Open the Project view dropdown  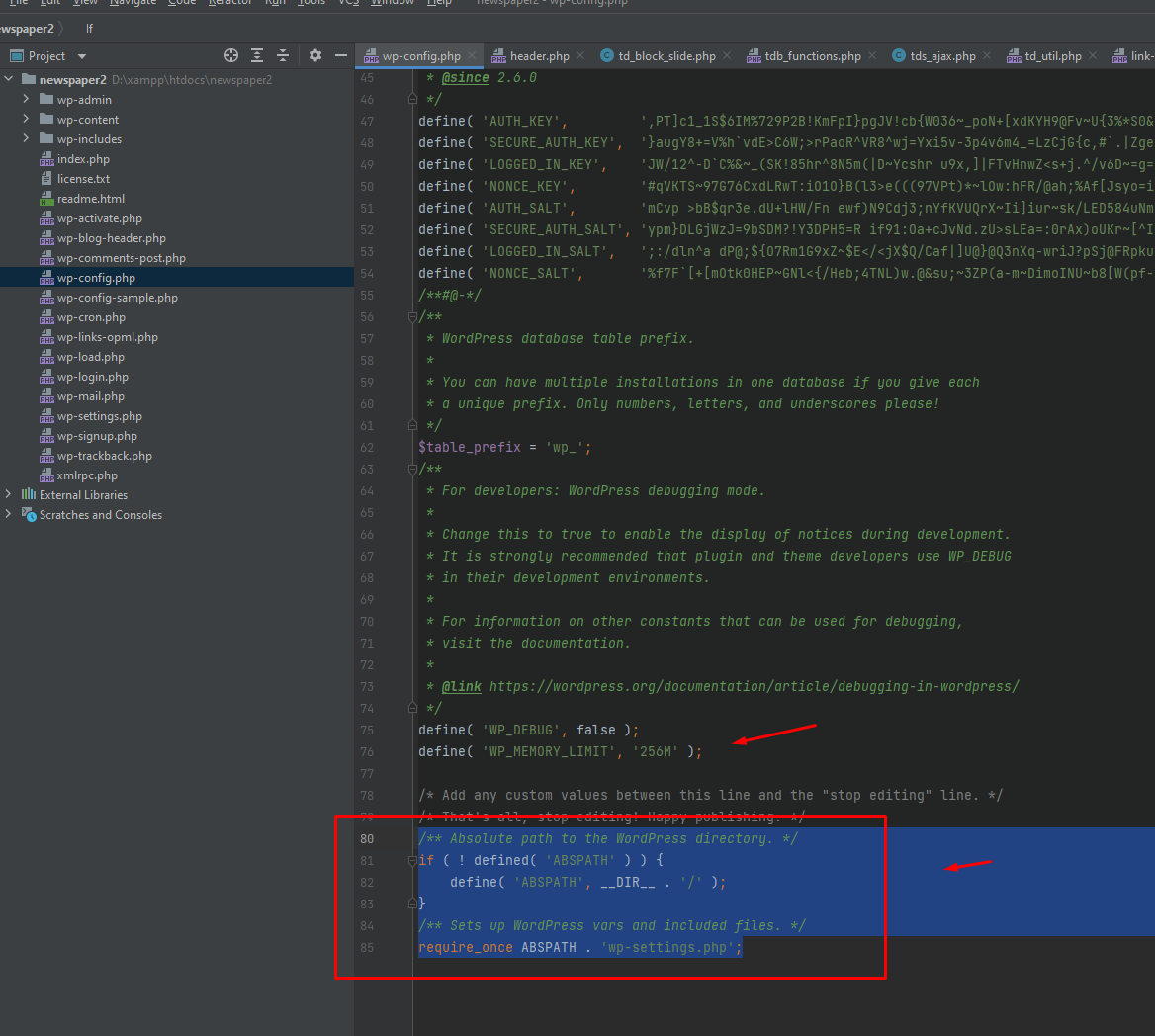(x=82, y=56)
